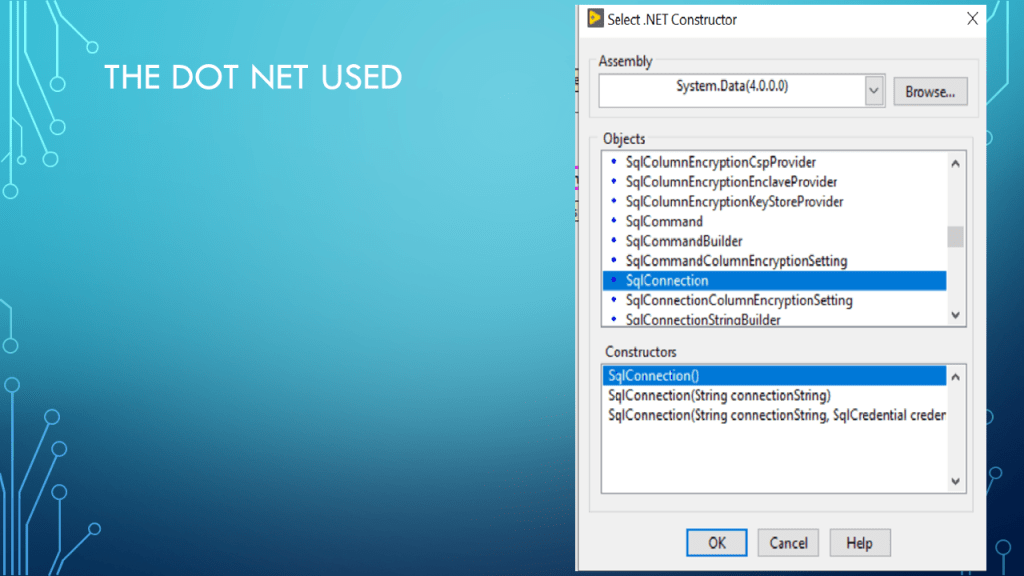Close the Select .NET Constructor dialog

(x=971, y=19)
